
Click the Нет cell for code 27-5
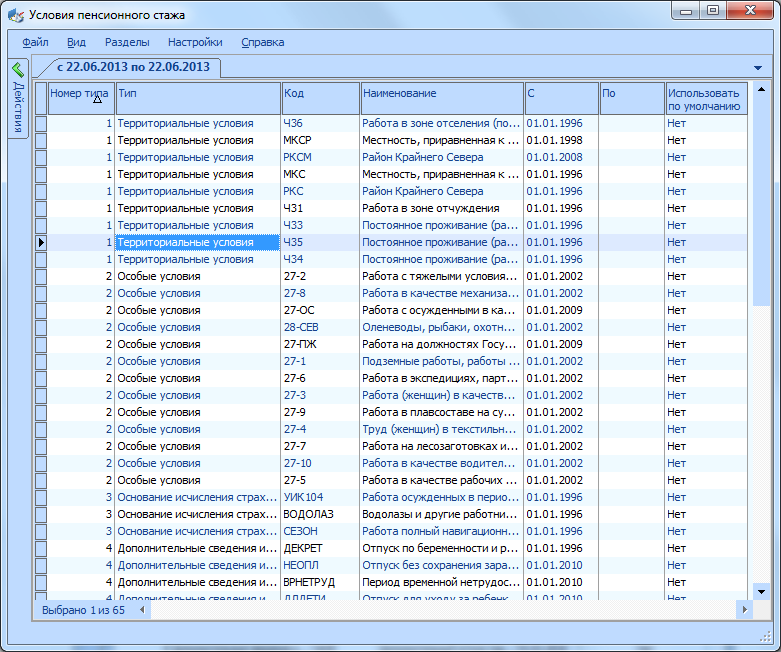coord(706,480)
